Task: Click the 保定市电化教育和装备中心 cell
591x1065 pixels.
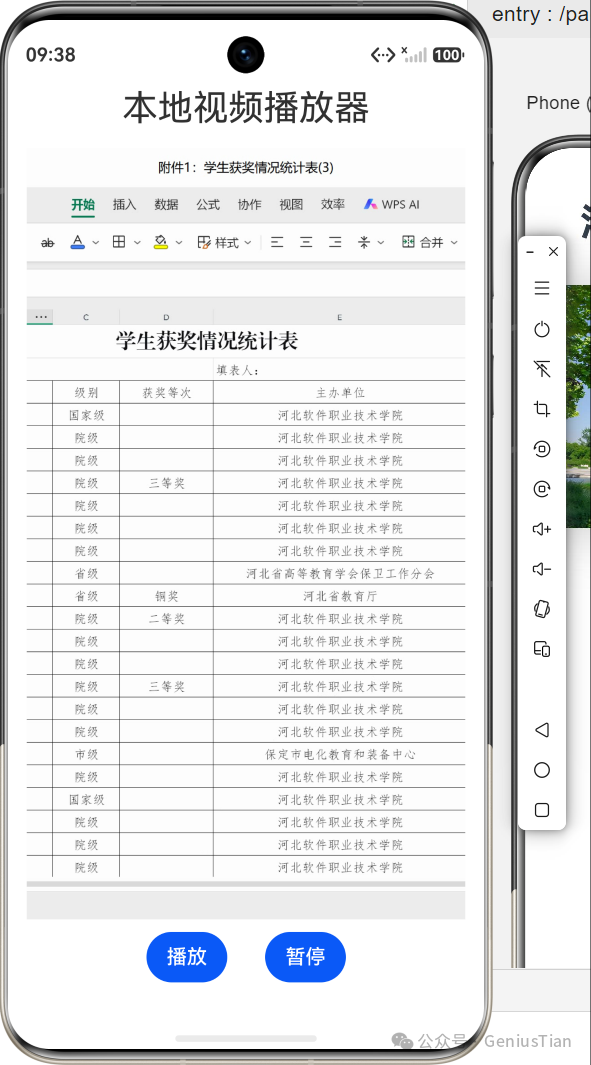Action: (340, 755)
